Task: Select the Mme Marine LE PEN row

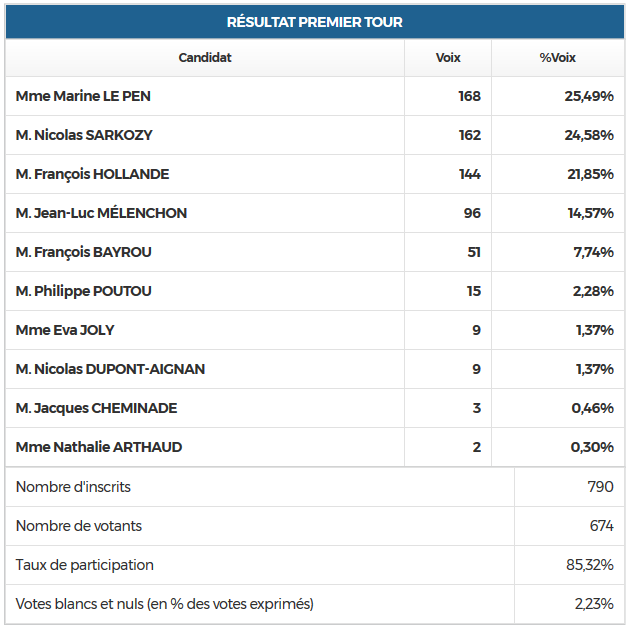Action: point(84,96)
